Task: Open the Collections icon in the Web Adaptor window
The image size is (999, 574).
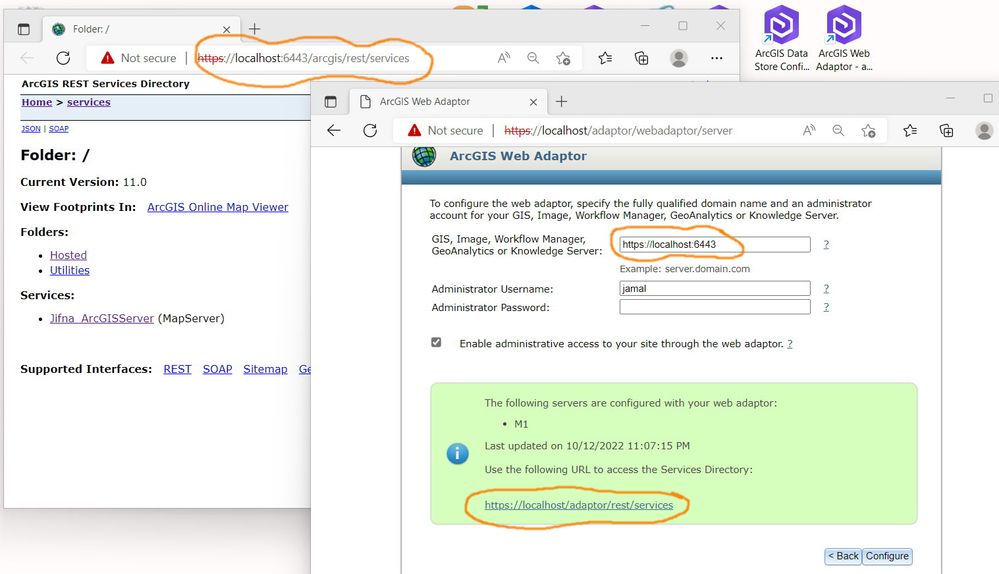Action: click(946, 131)
